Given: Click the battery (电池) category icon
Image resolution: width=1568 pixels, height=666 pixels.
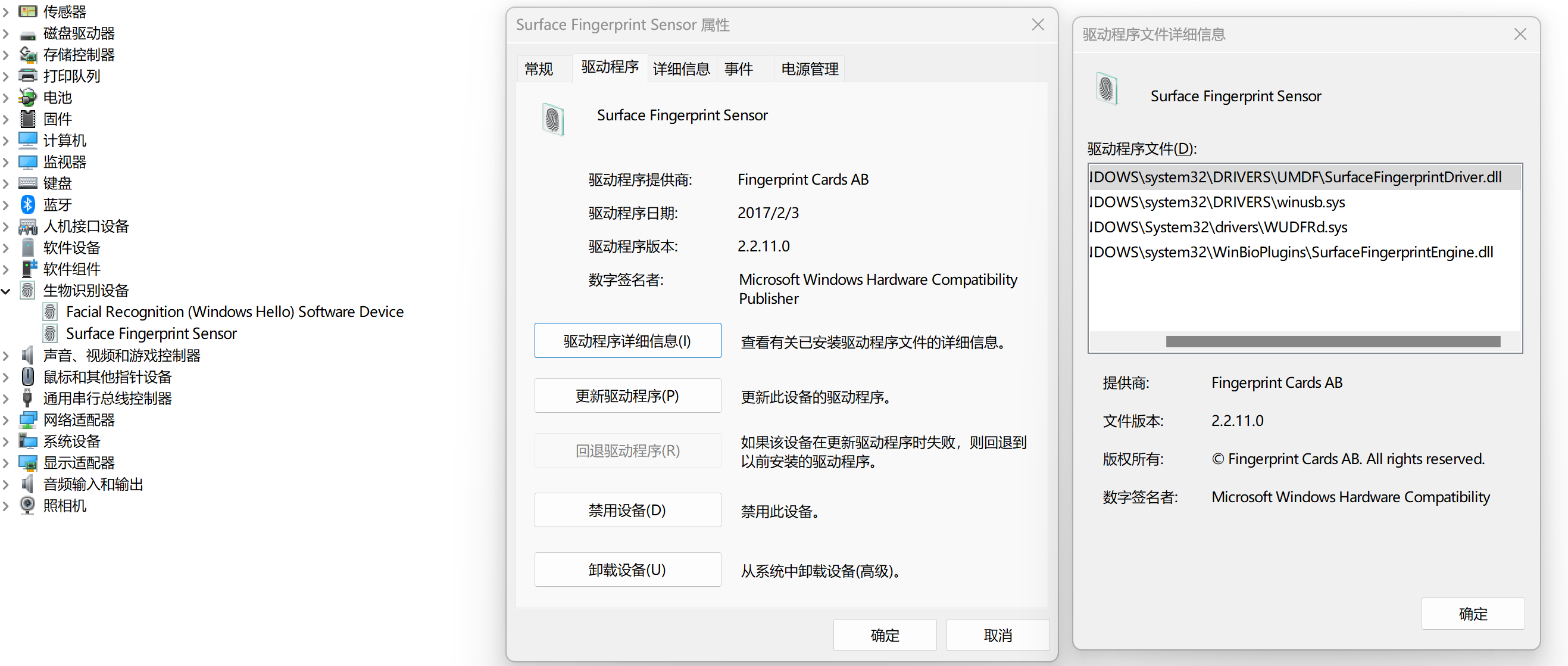Looking at the screenshot, I should pyautogui.click(x=27, y=97).
